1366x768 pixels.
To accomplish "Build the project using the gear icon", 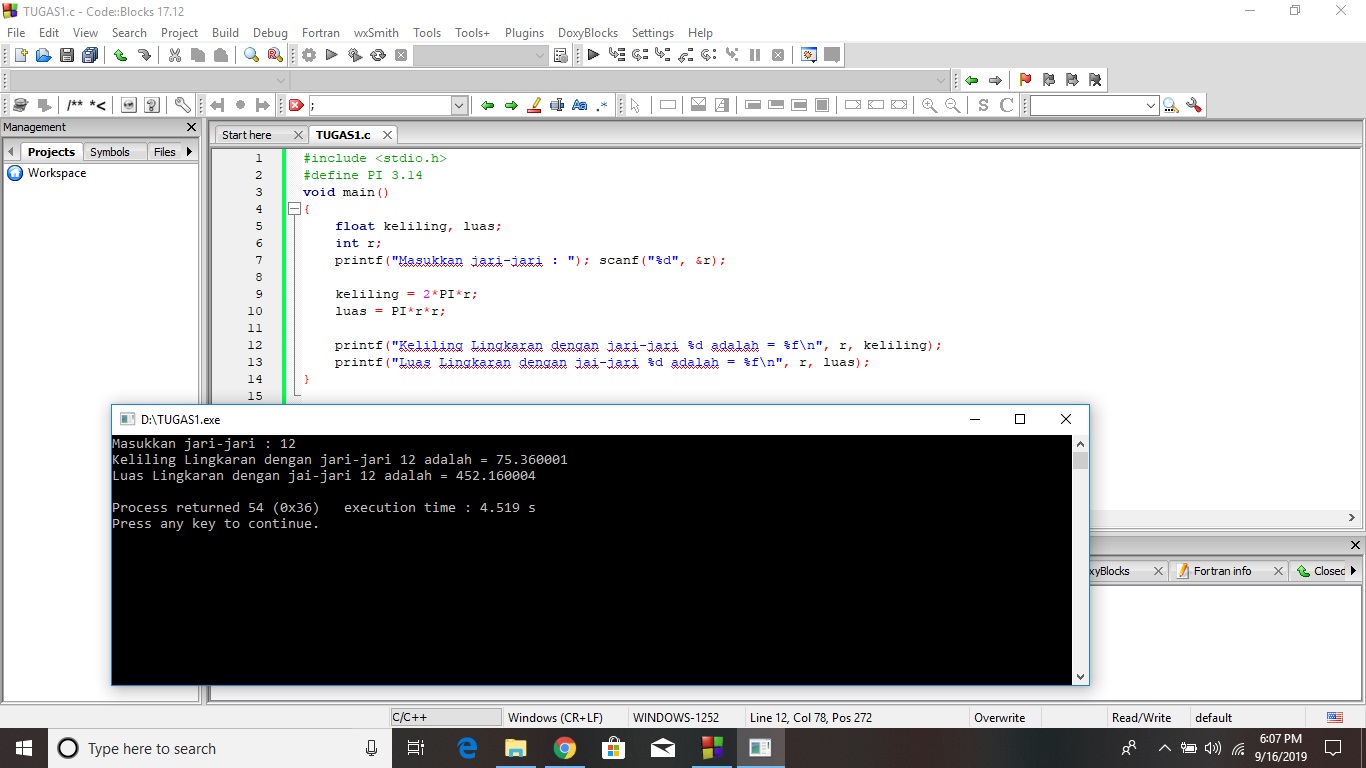I will click(308, 55).
